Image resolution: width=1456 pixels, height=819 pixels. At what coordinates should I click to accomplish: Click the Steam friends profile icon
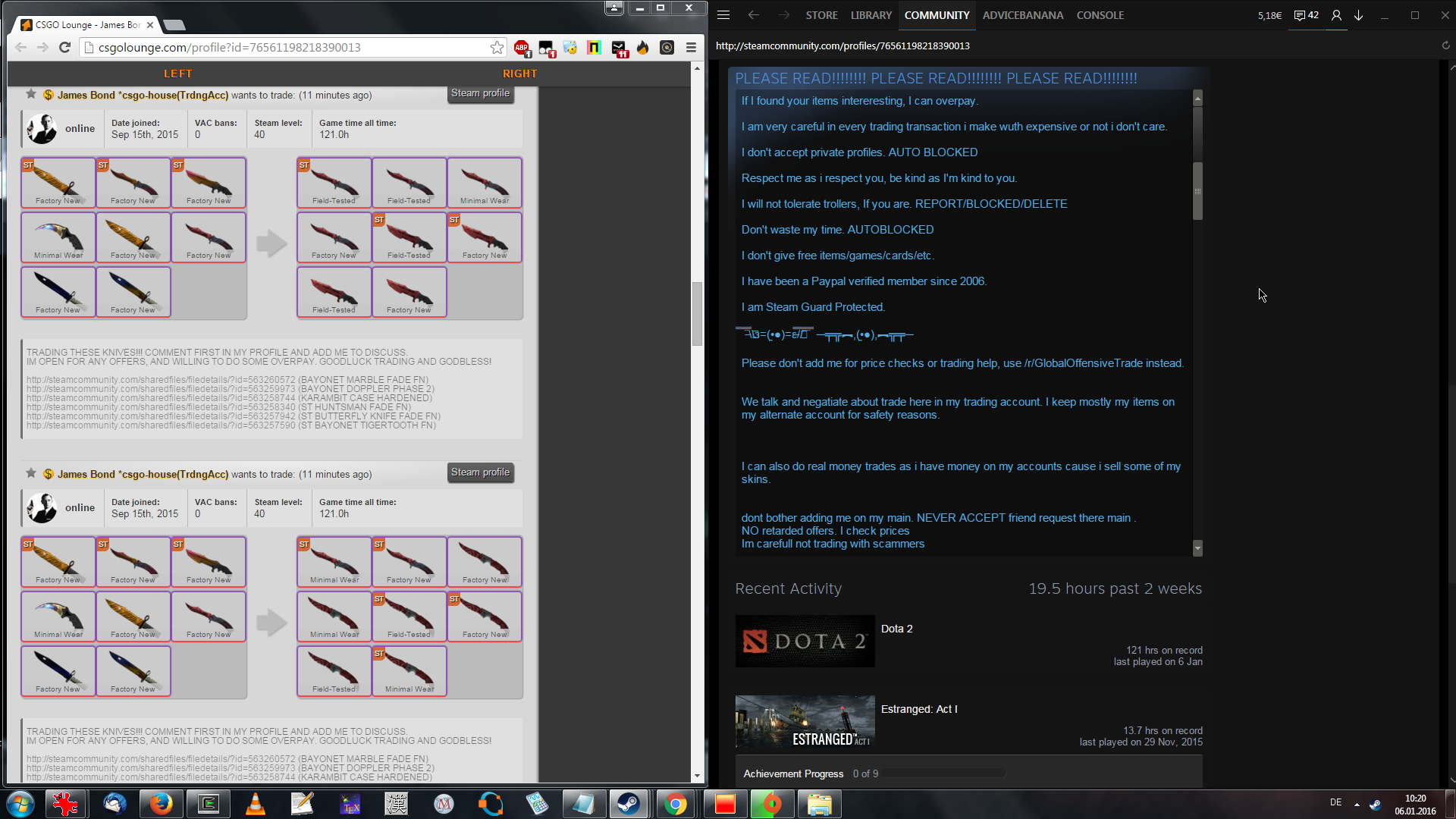pyautogui.click(x=1336, y=15)
